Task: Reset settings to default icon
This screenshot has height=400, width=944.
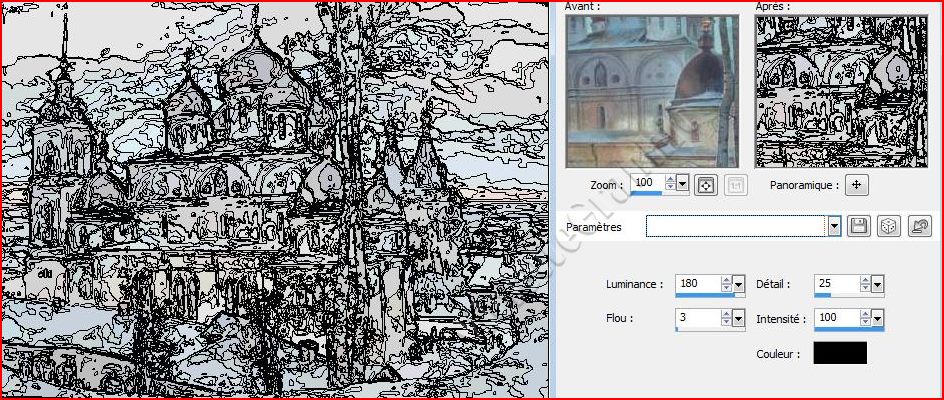Action: coord(919,227)
